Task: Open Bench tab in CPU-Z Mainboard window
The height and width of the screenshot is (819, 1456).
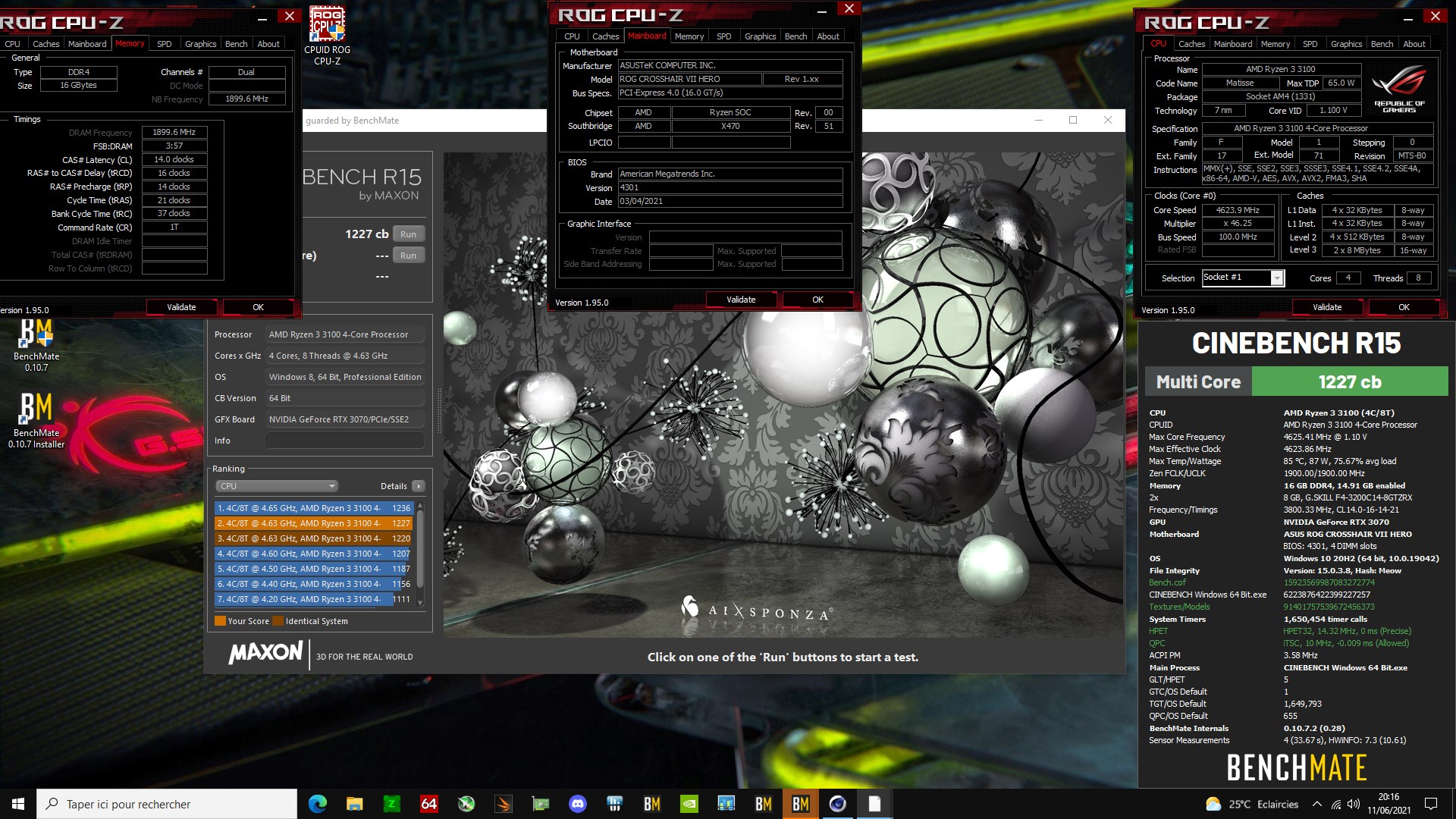Action: coord(795,36)
